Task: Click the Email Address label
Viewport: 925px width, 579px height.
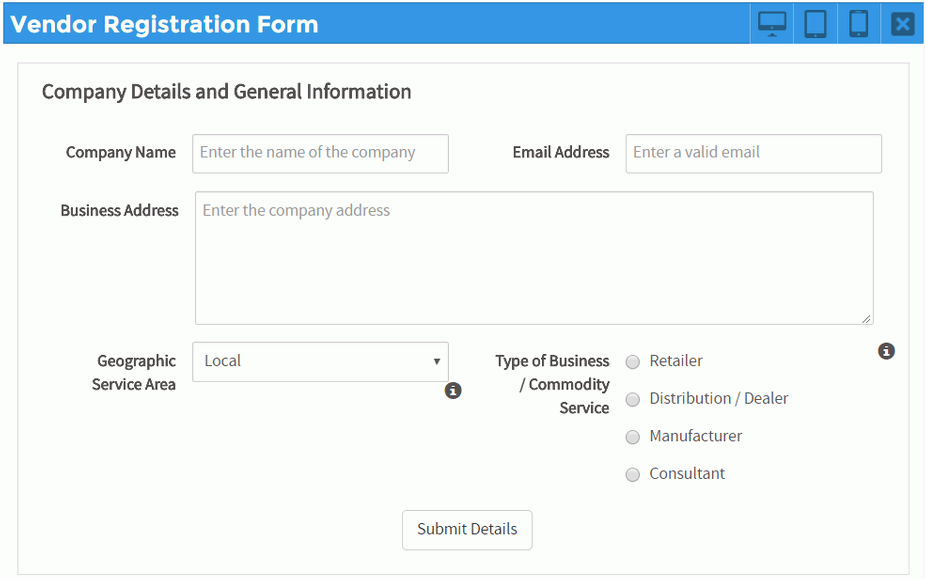Action: [x=561, y=153]
